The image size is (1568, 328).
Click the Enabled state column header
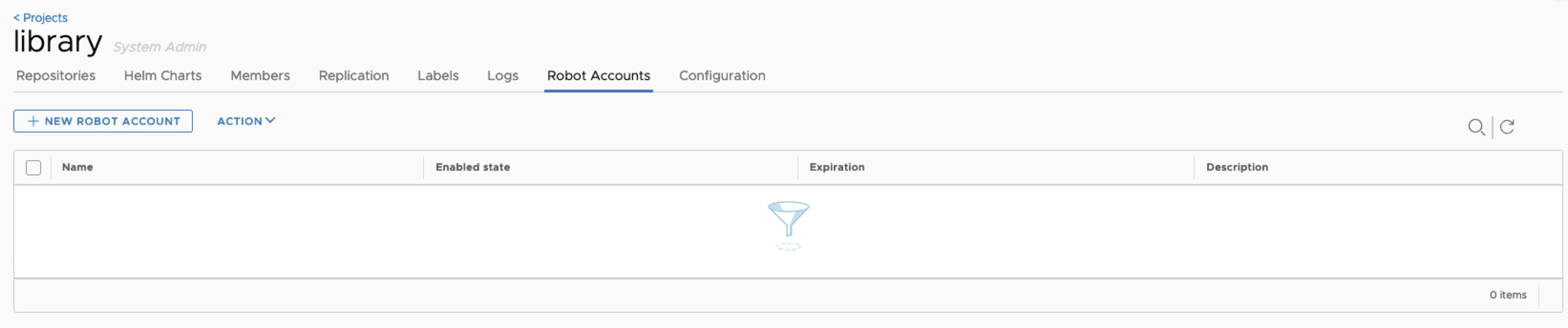pos(472,167)
